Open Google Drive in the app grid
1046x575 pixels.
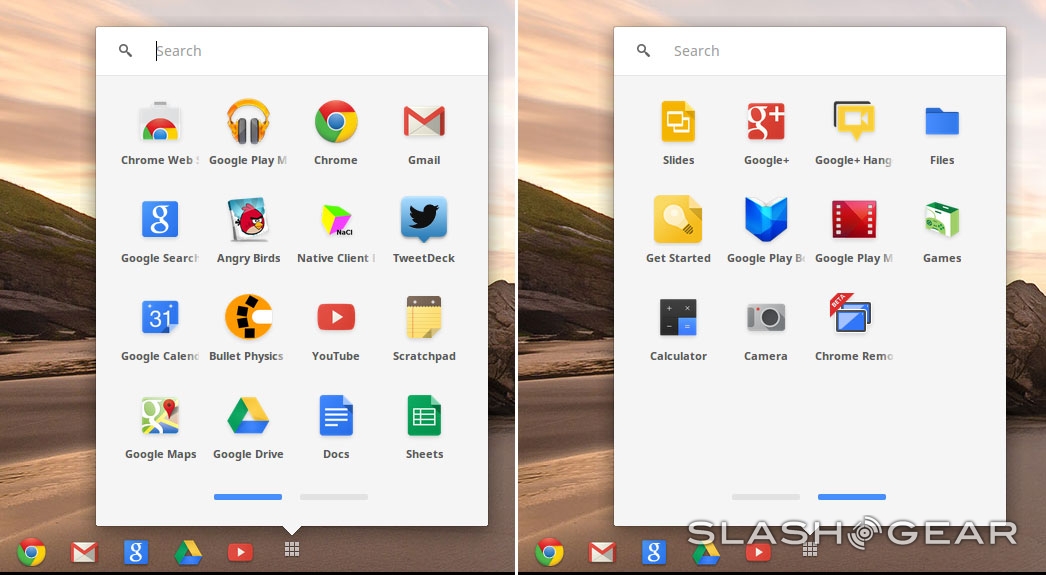coord(248,417)
